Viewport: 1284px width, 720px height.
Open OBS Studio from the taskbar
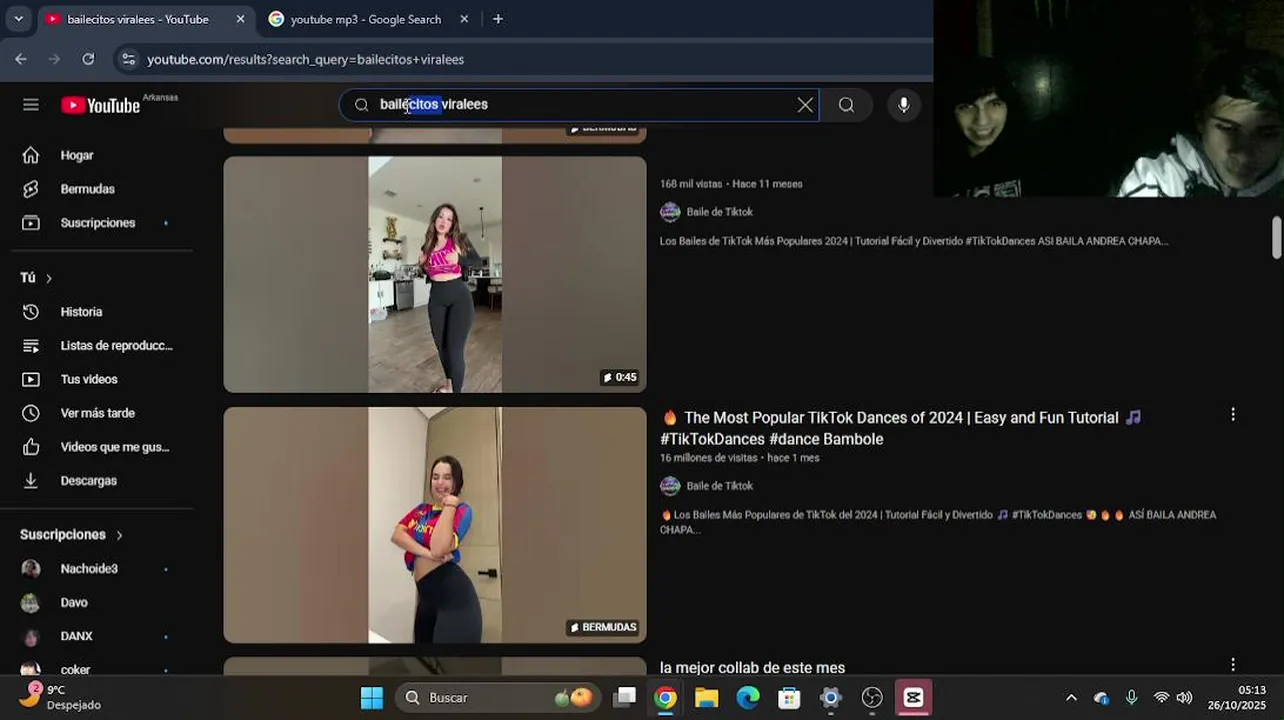pyautogui.click(x=872, y=698)
